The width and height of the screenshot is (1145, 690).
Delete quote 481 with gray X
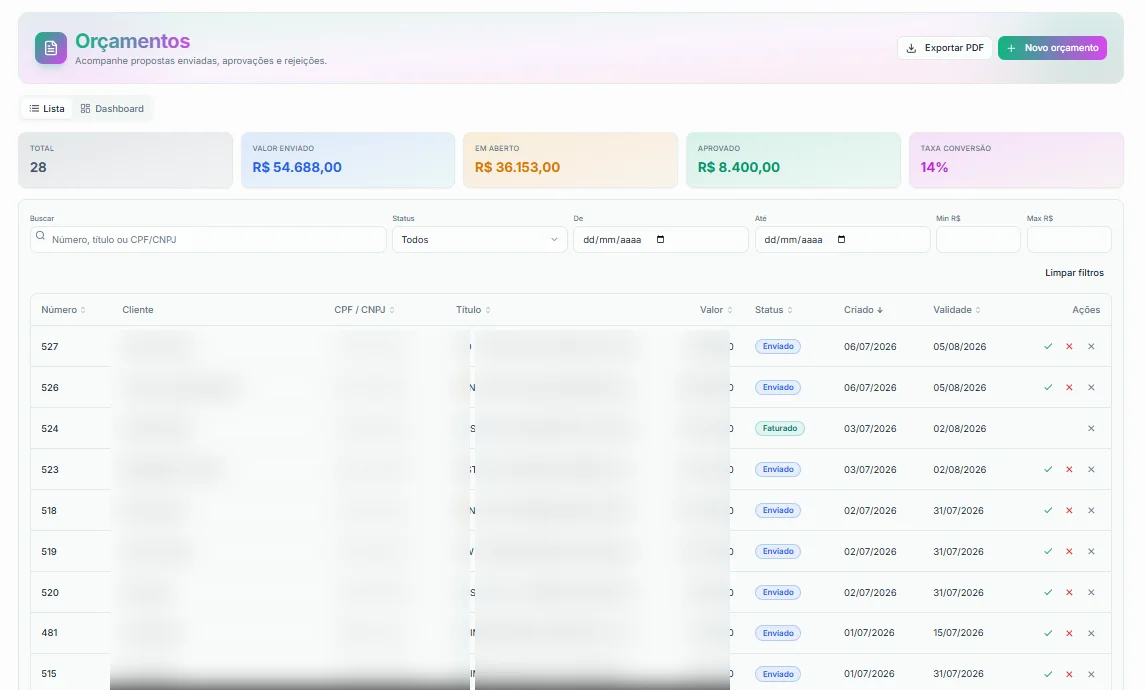coord(1091,633)
